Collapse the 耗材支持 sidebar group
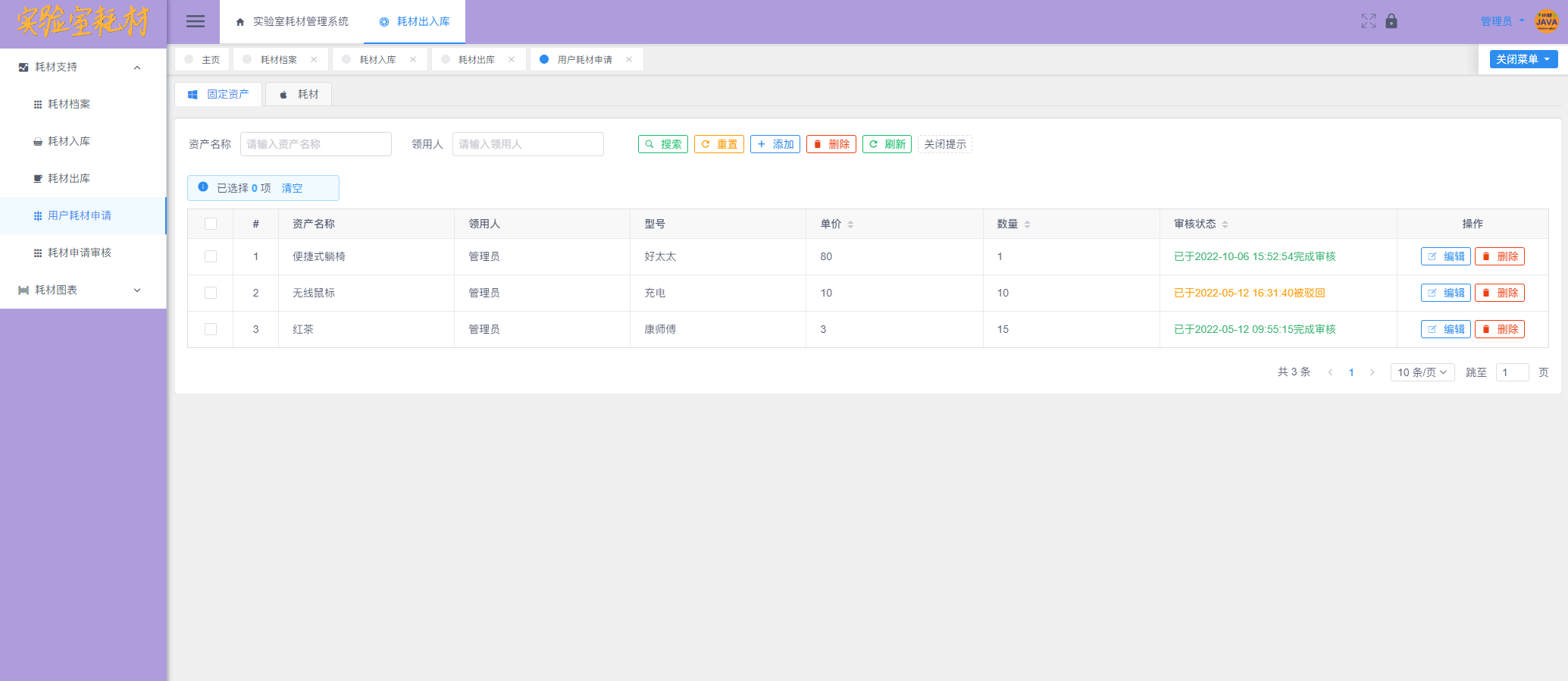The width and height of the screenshot is (1568, 681). (83, 67)
